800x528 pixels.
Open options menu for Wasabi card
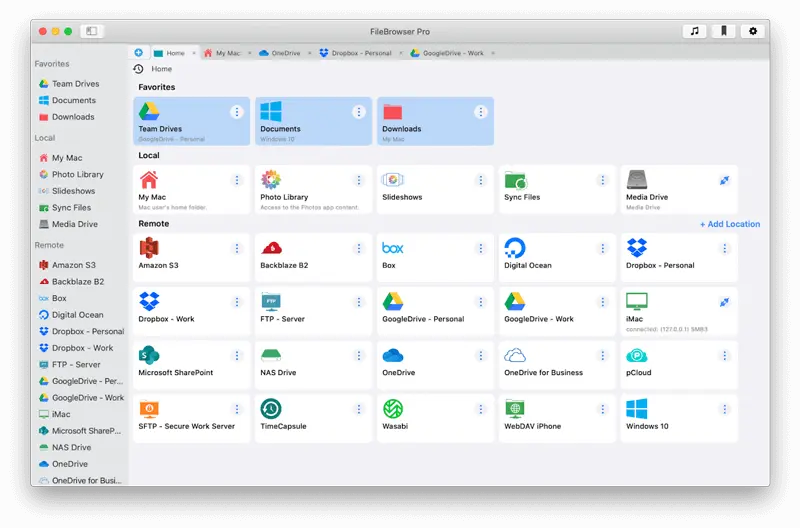481,409
